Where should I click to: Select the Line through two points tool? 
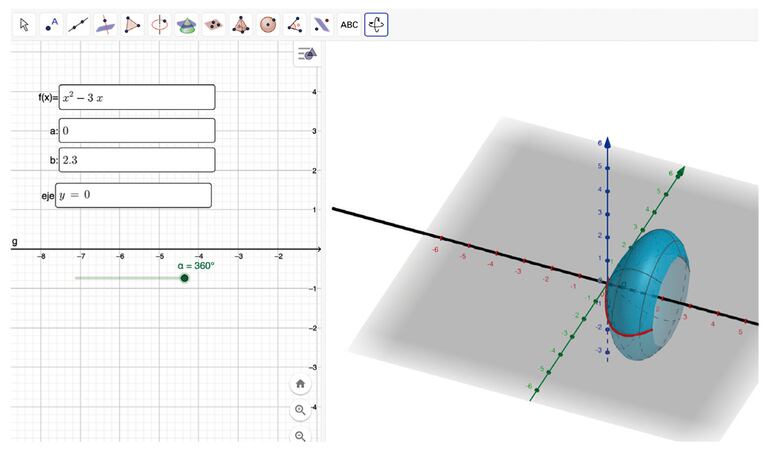tap(78, 25)
